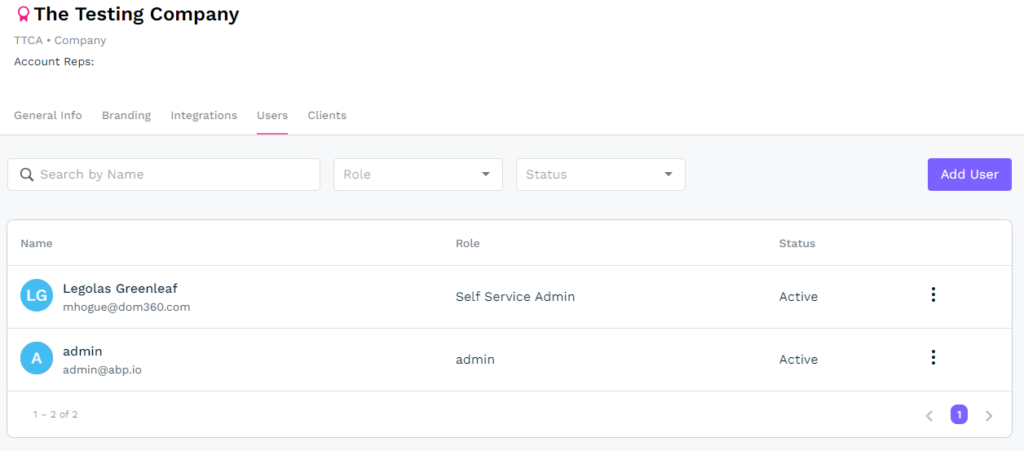Select the Users tab
1024x451 pixels.
(272, 116)
